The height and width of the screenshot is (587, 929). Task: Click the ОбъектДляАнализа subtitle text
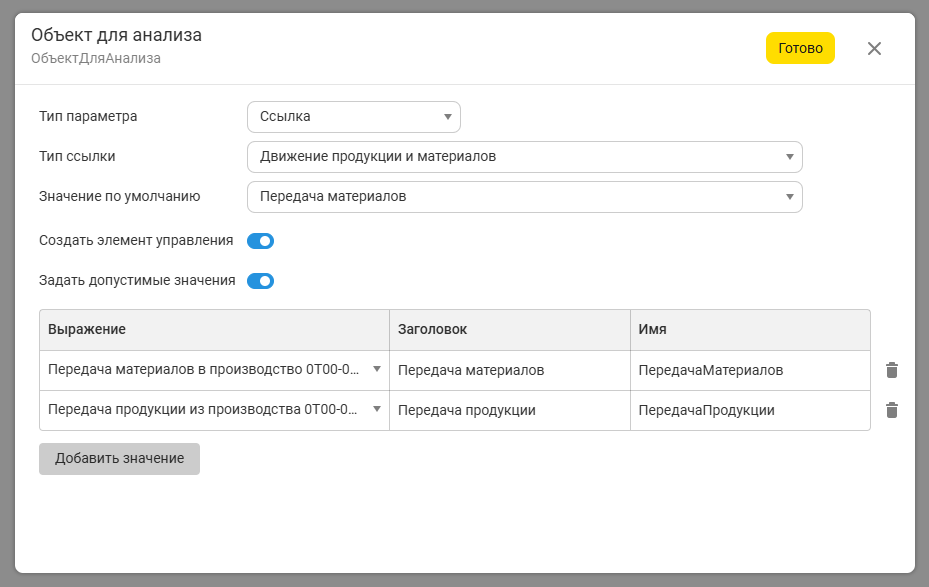click(x=95, y=58)
